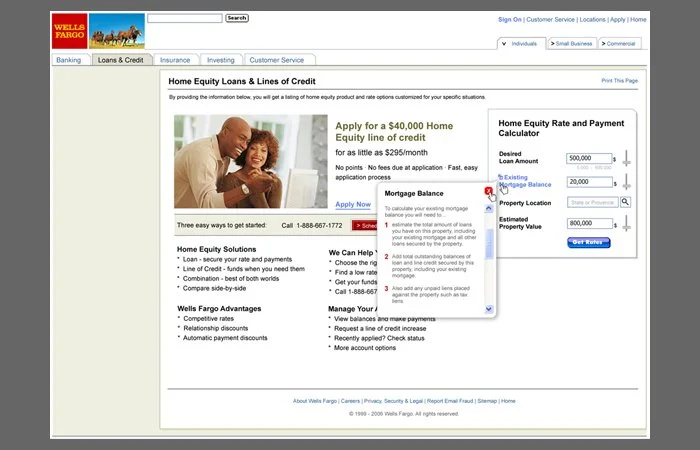This screenshot has width=700, height=450.
Task: Click Print This Page link
Action: [x=620, y=81]
